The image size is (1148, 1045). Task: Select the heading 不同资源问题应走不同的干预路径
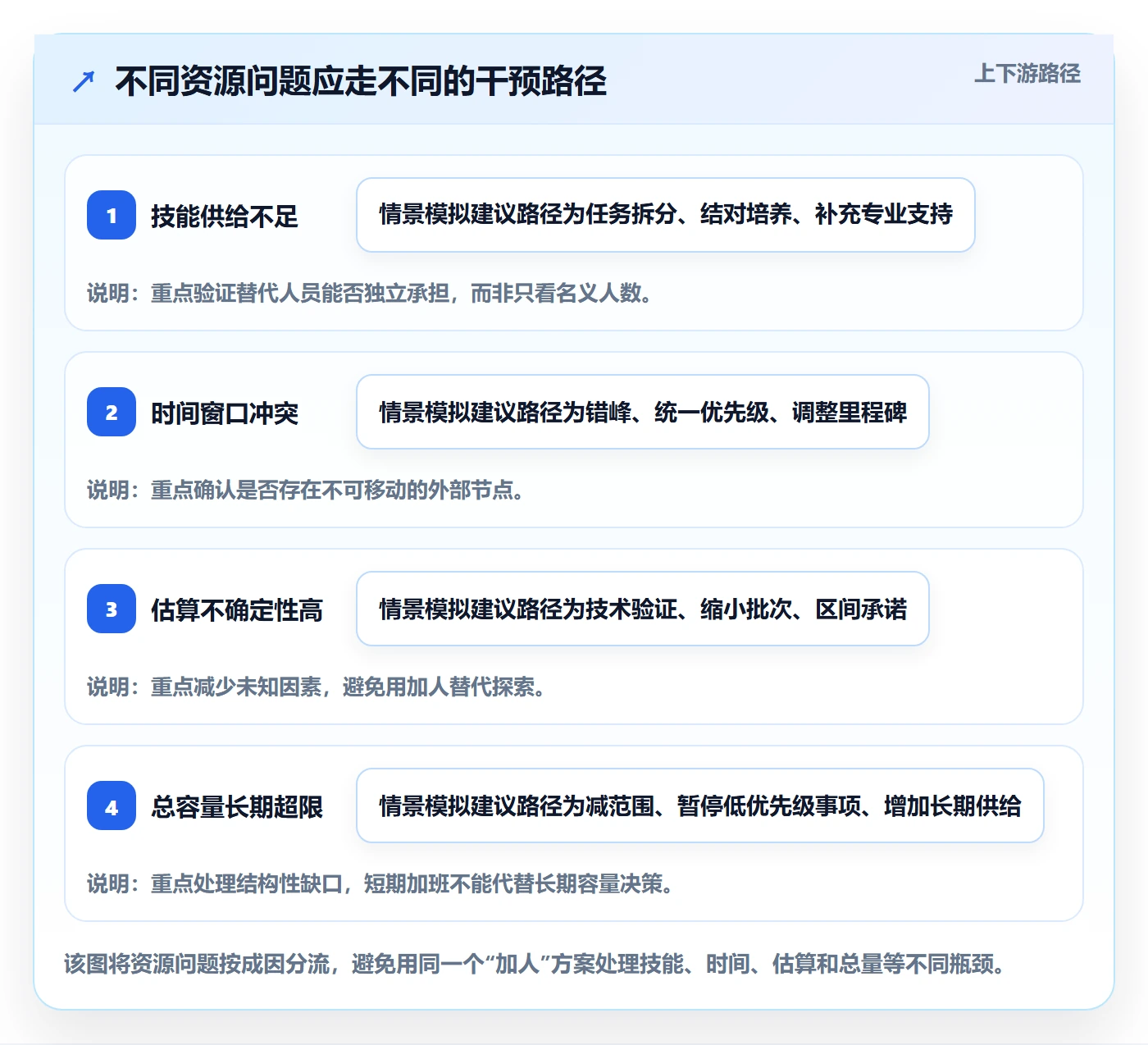point(361,81)
